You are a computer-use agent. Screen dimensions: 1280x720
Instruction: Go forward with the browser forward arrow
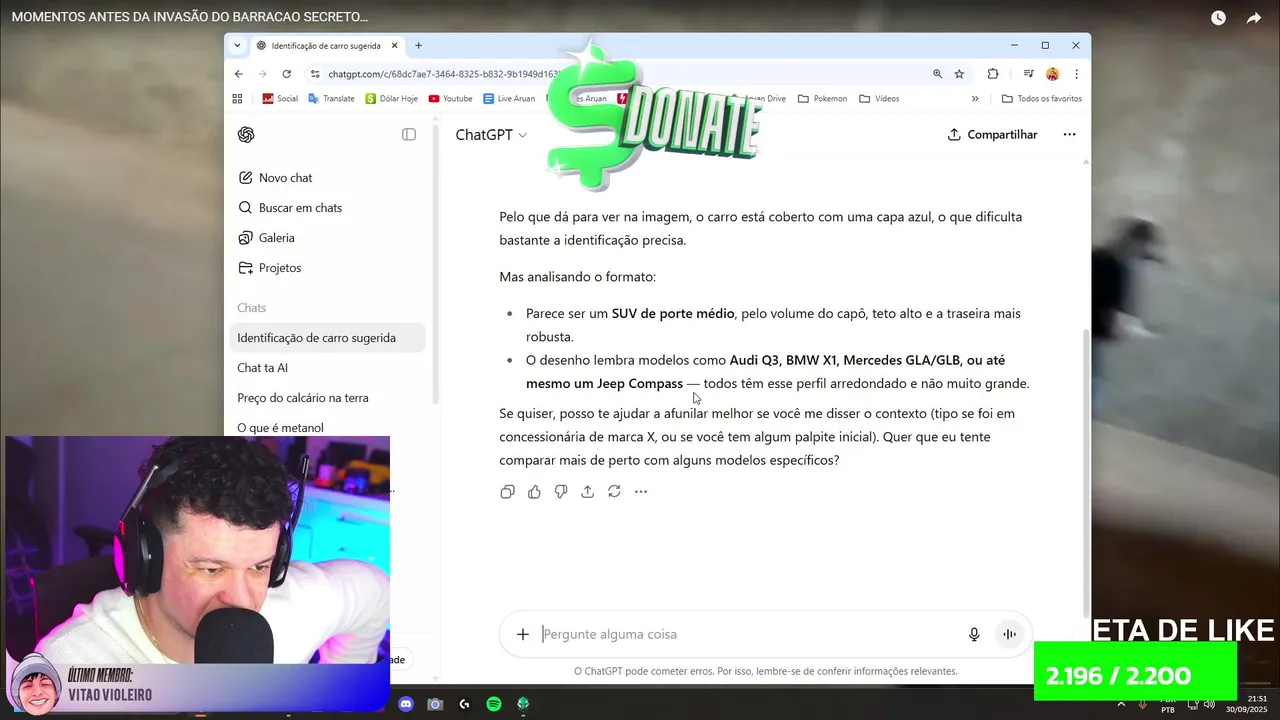point(262,74)
